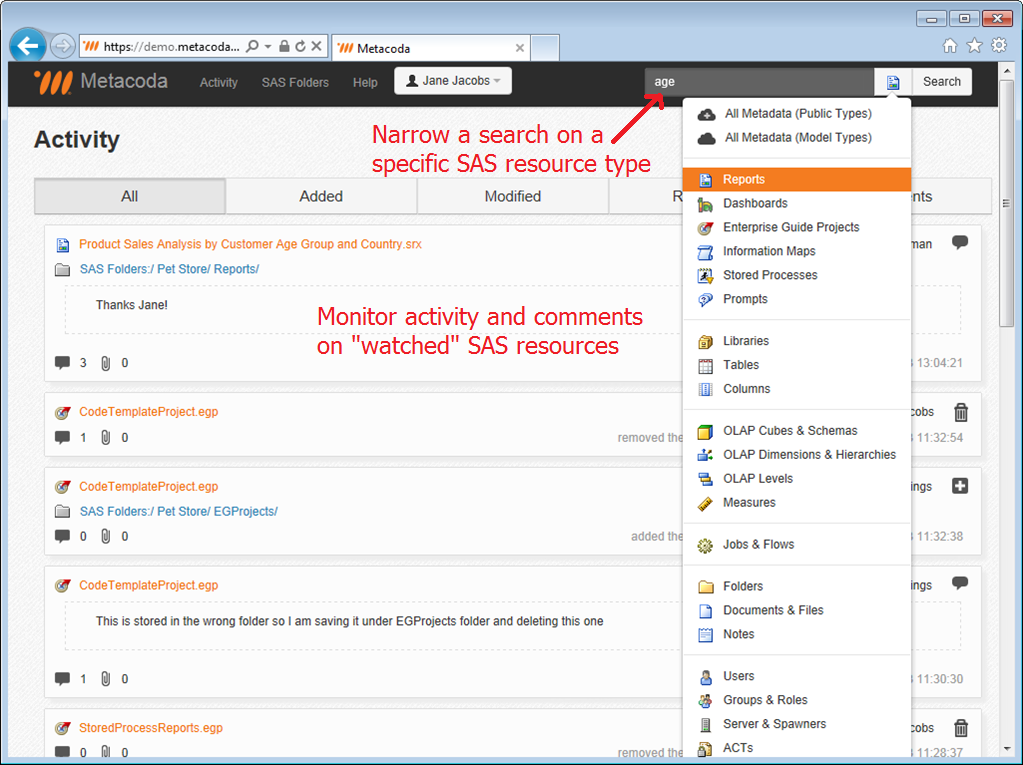Screen dimensions: 1023x765
Task: Select Server & Spawners type
Action: [797, 724]
